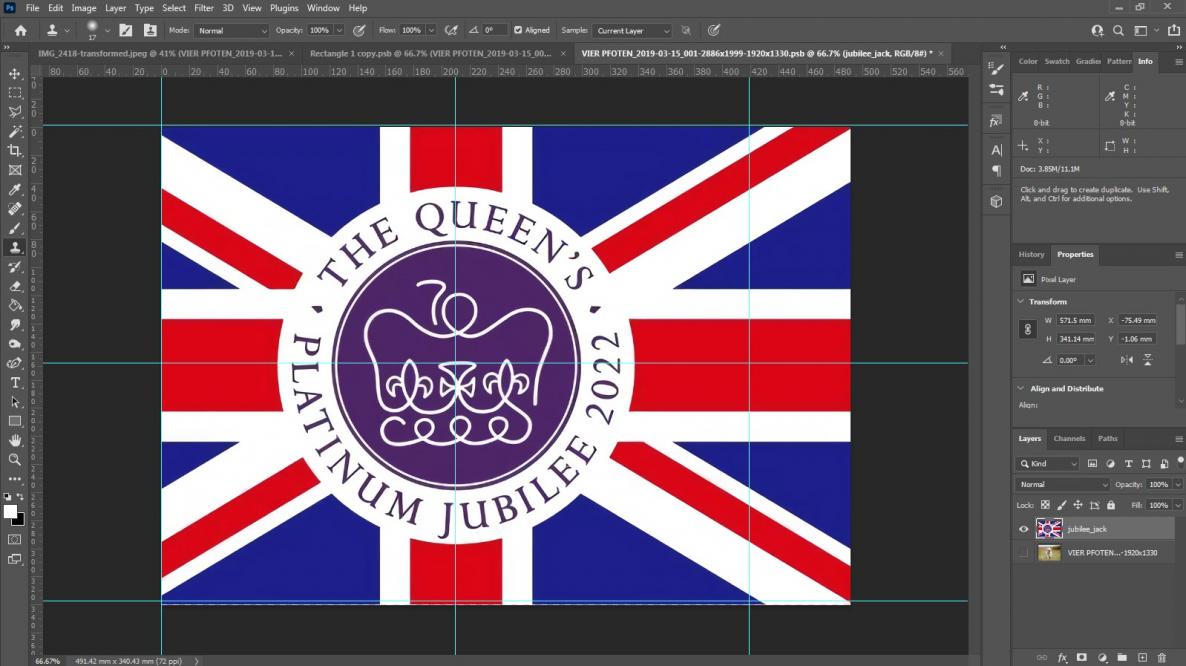Select the Brush tool in toolbox
Screen dimensions: 1186x666
pyautogui.click(x=14, y=228)
